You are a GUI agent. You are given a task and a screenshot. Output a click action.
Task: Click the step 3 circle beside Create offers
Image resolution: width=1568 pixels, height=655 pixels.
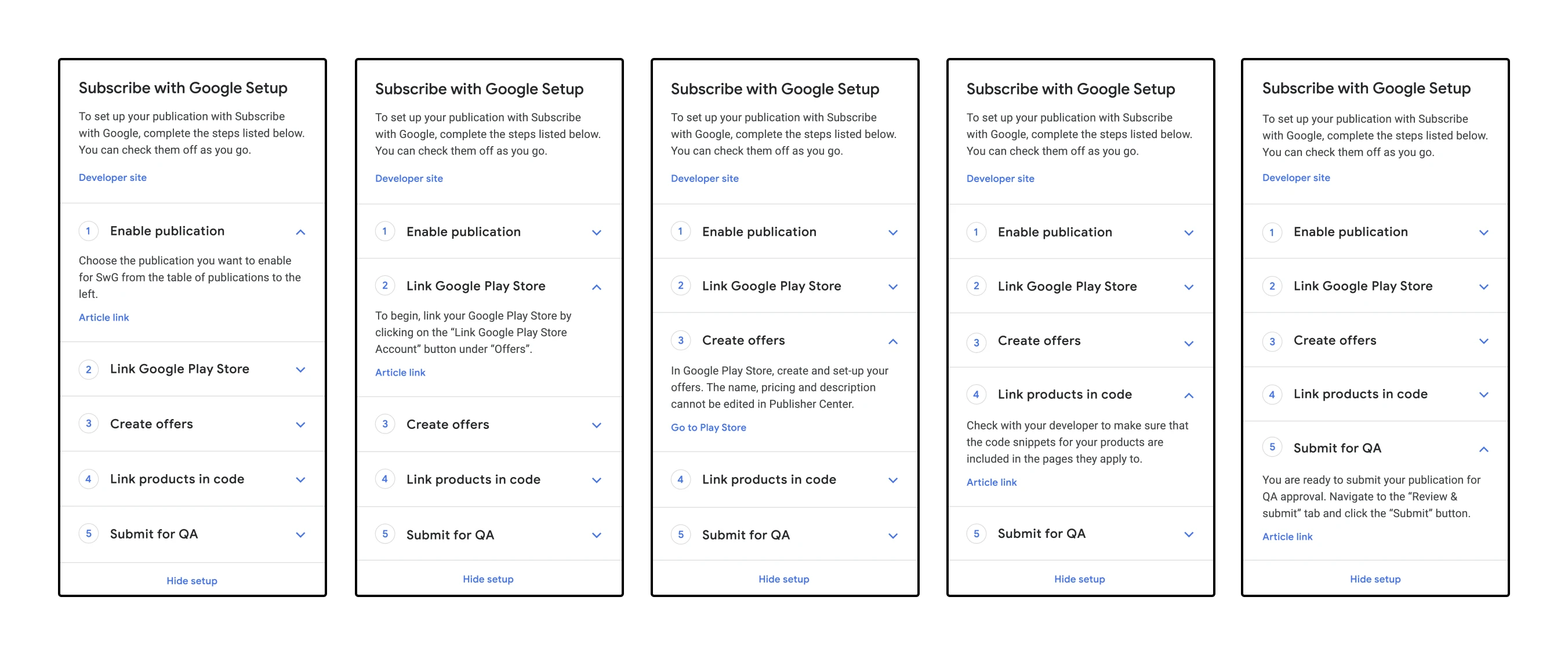[89, 424]
